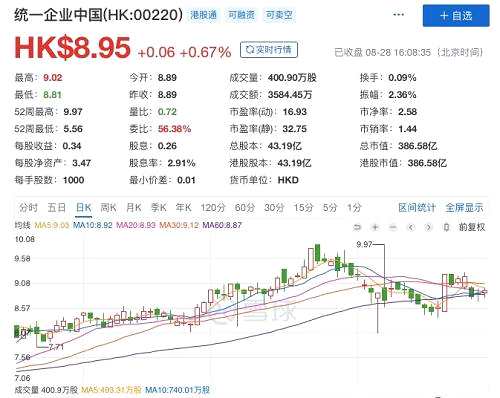Click the 振幅 value 2.36%
This screenshot has width=500, height=398.
402,95
